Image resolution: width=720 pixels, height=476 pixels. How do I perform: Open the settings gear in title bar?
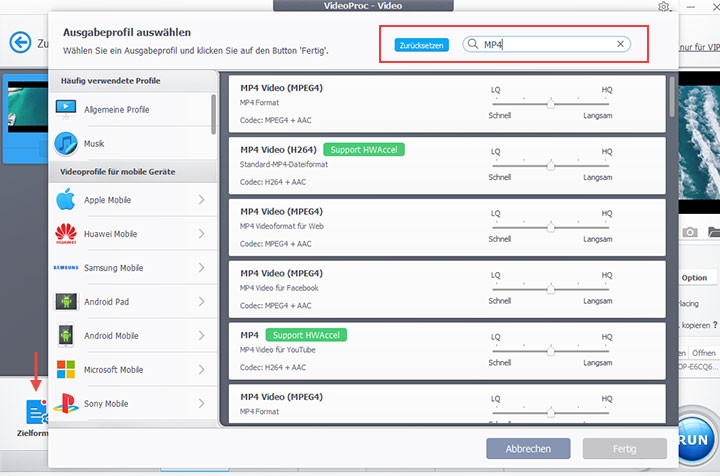pos(664,6)
